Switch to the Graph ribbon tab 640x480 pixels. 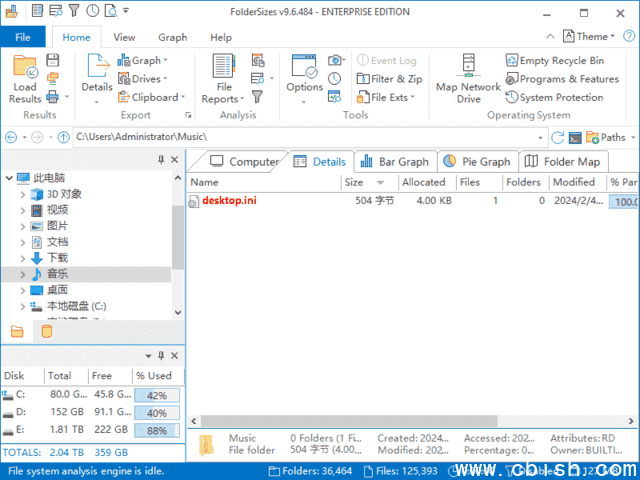[173, 38]
